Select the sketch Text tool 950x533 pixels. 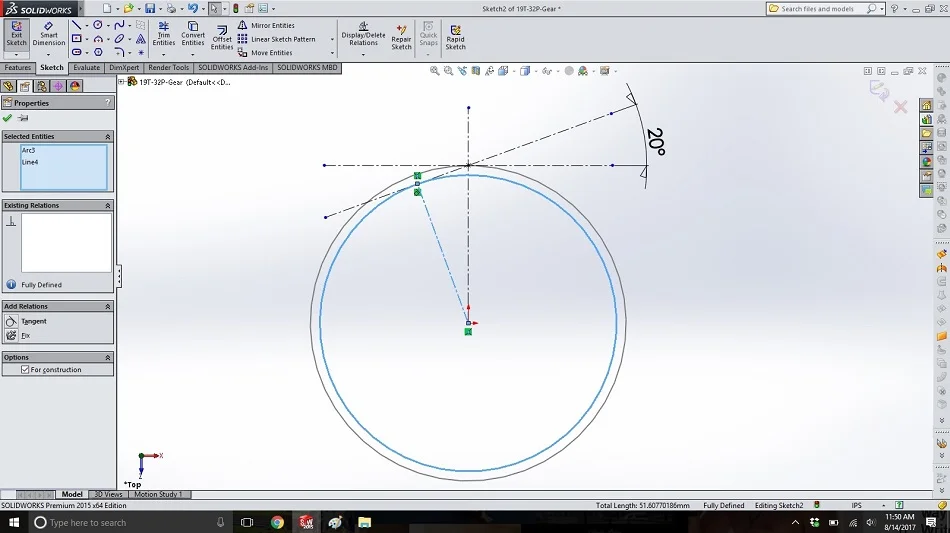pyautogui.click(x=141, y=39)
